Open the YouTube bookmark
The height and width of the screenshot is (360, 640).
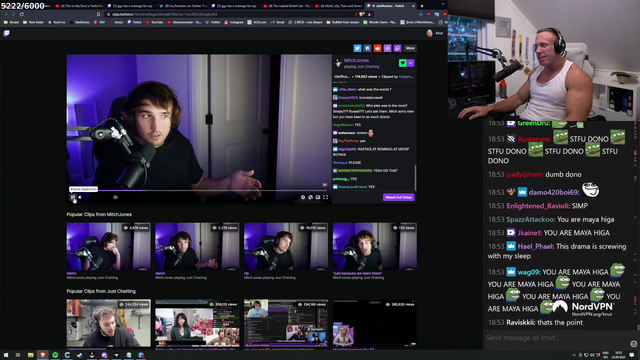coord(154,22)
